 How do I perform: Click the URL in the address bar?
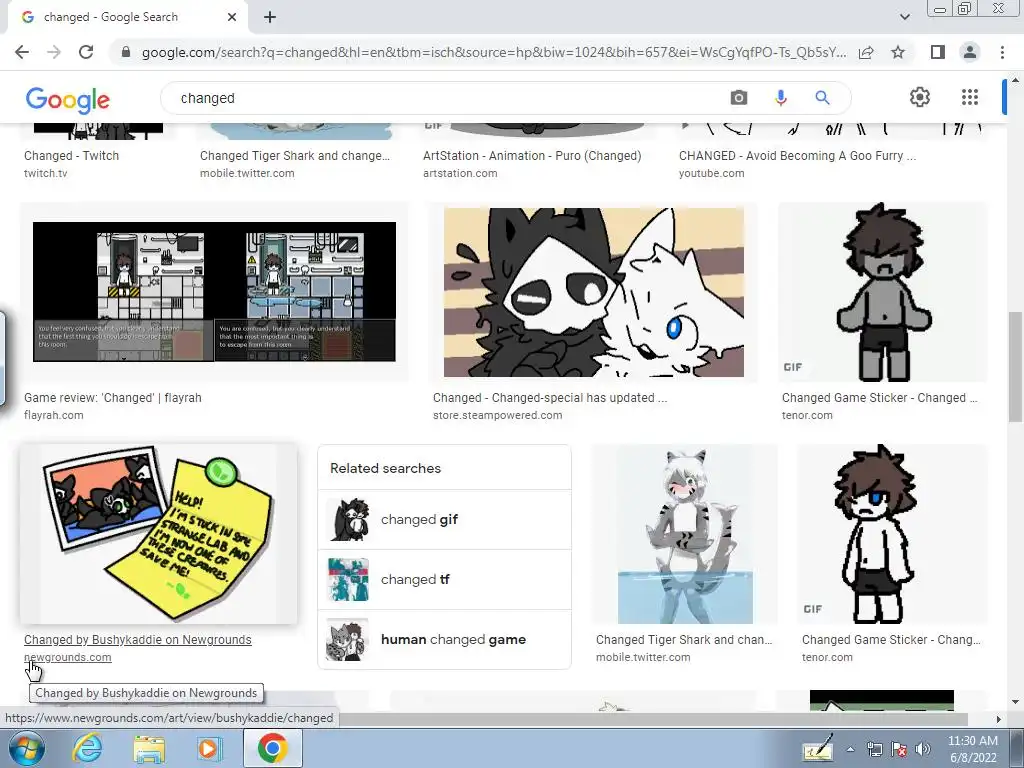click(x=494, y=52)
